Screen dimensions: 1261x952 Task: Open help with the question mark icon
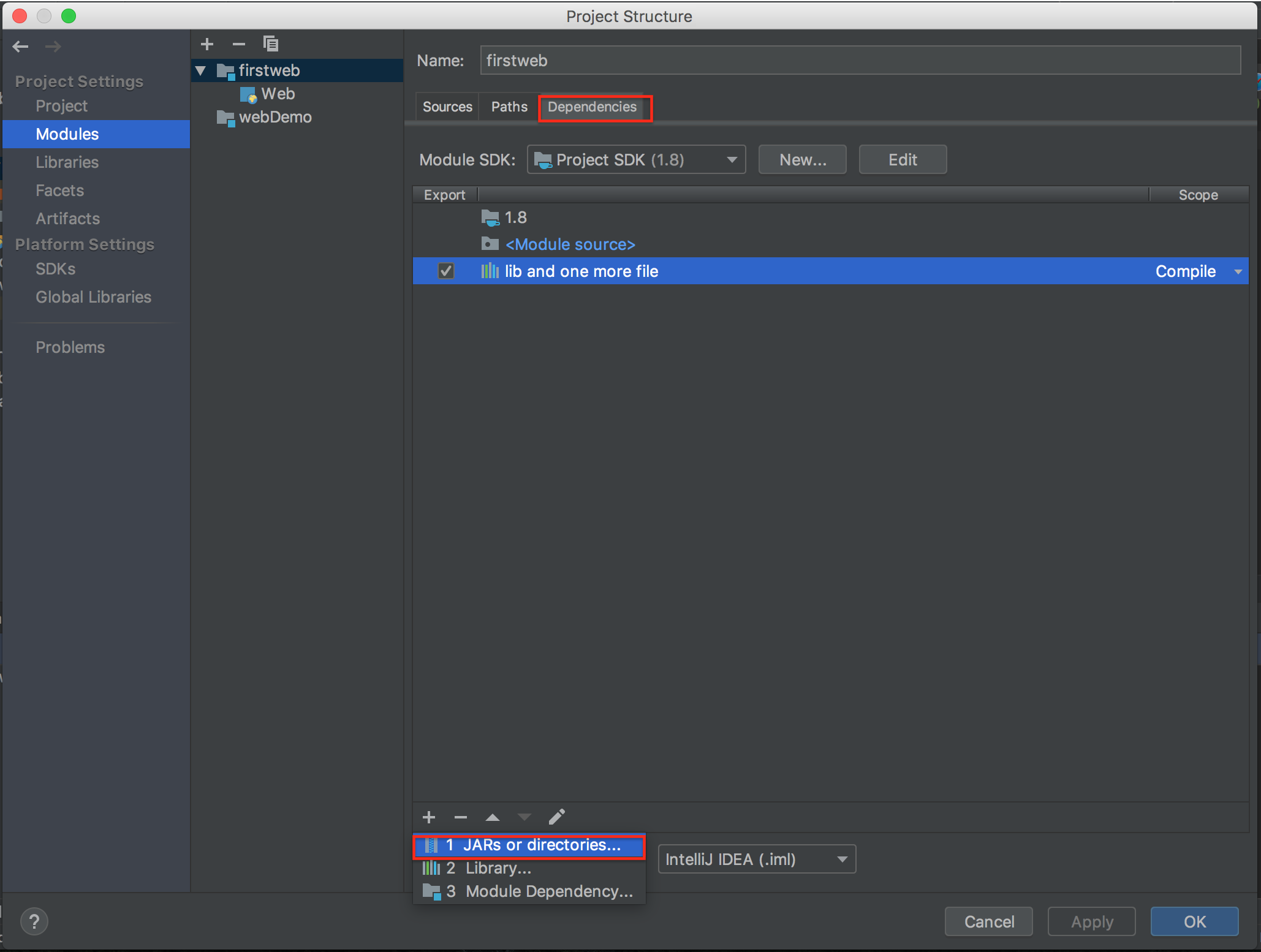[x=34, y=921]
